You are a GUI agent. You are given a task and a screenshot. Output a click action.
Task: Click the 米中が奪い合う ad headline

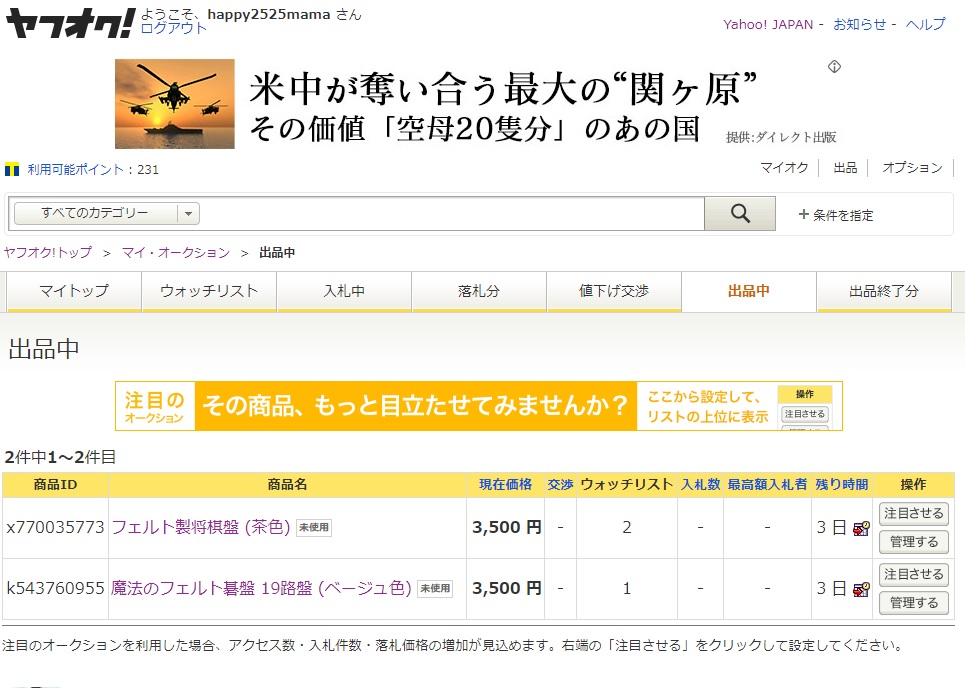coord(502,89)
